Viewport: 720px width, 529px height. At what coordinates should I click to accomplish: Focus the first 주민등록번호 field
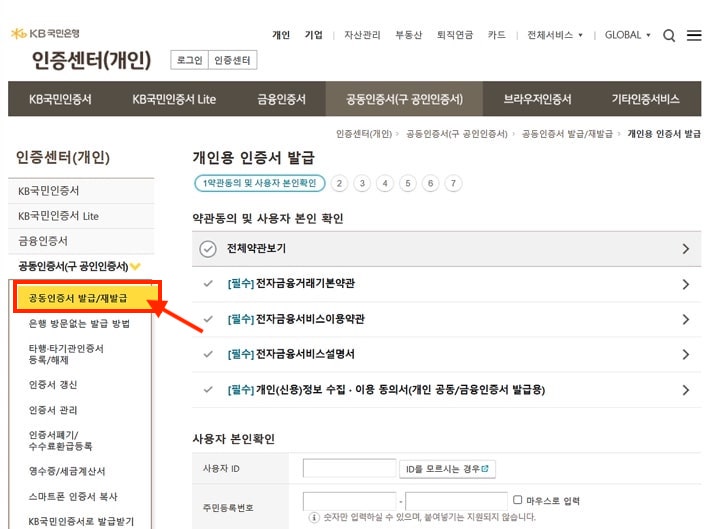point(349,501)
